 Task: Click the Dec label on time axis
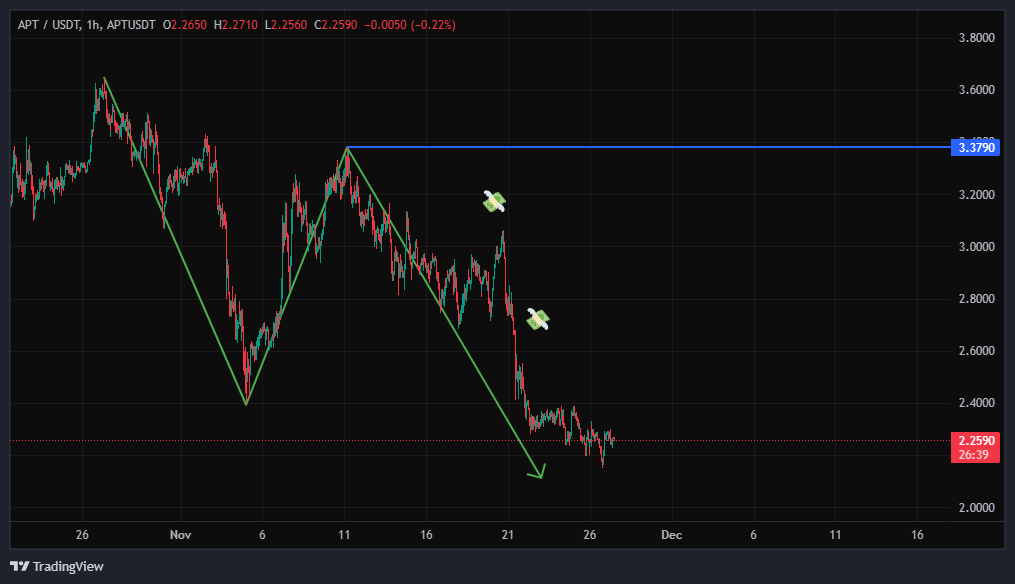click(671, 535)
